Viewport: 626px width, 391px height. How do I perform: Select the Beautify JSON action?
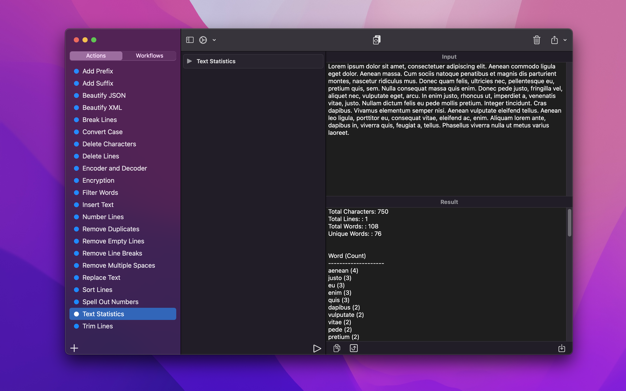click(123, 95)
